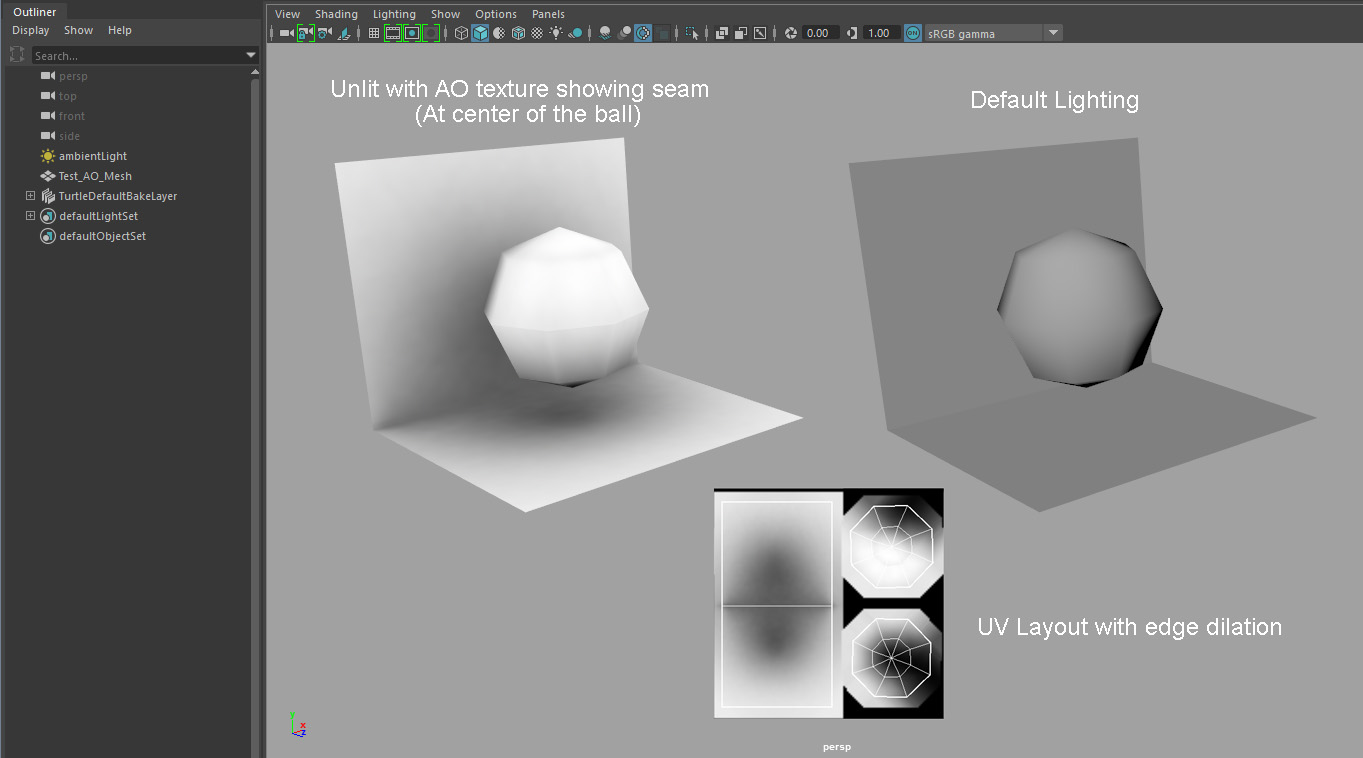Click the Motion Blur icon

(624, 33)
